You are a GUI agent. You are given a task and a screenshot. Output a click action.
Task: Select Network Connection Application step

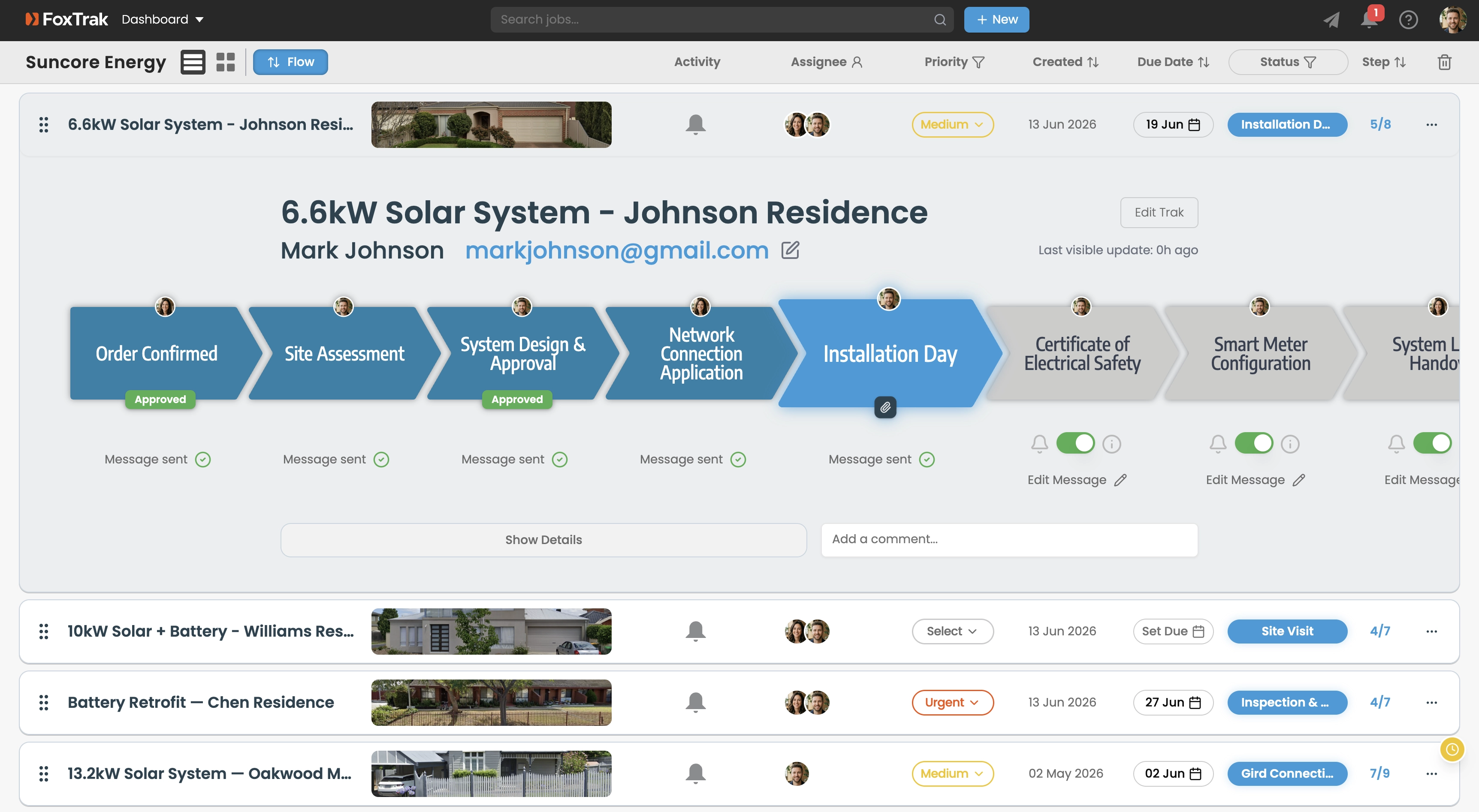[x=701, y=354]
